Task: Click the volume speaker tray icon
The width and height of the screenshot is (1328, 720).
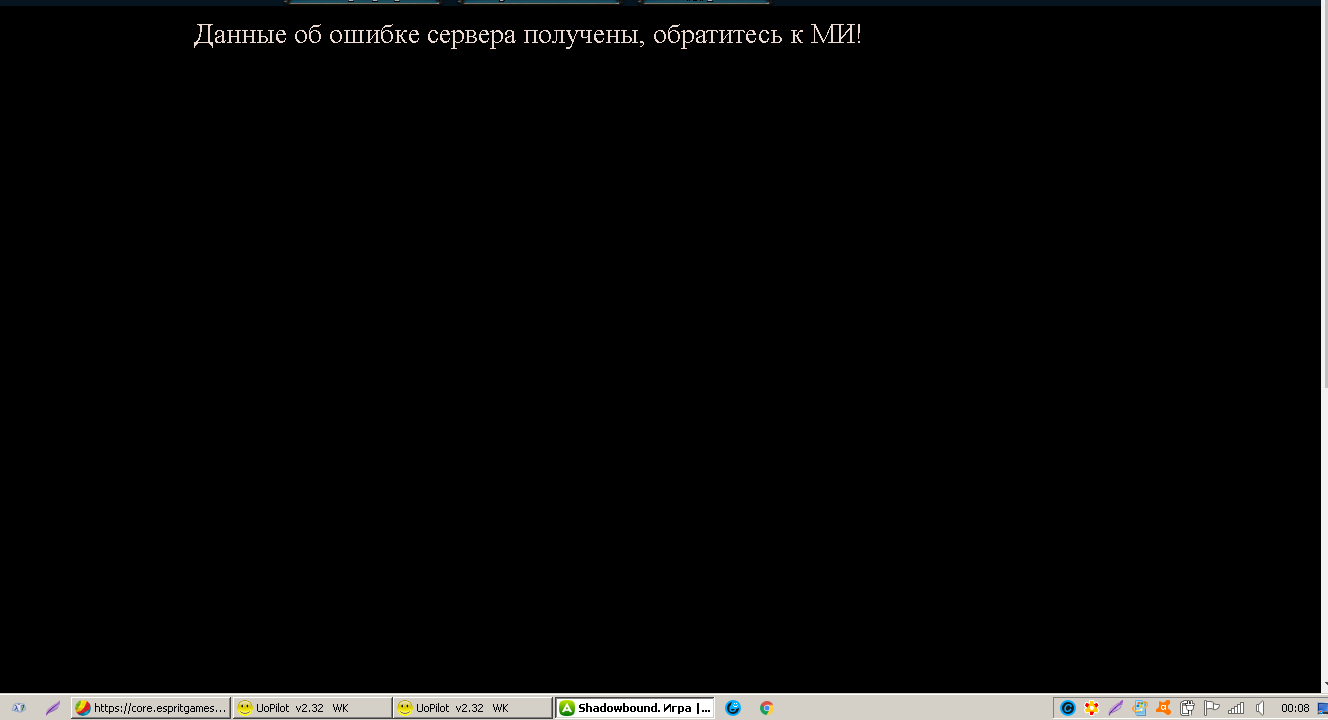Action: pos(1260,708)
